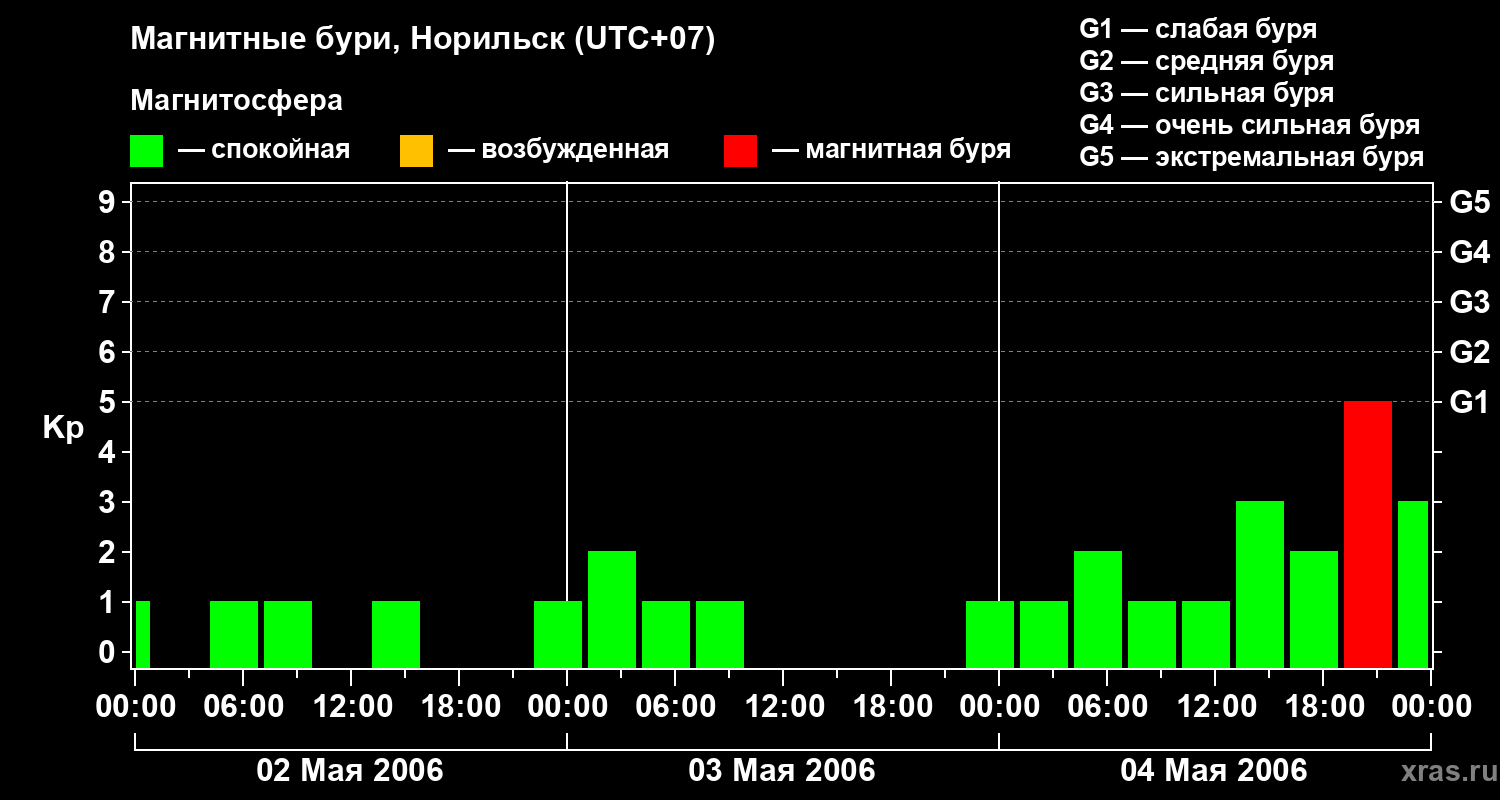Click the '— спокойная' legend label

coord(264,151)
